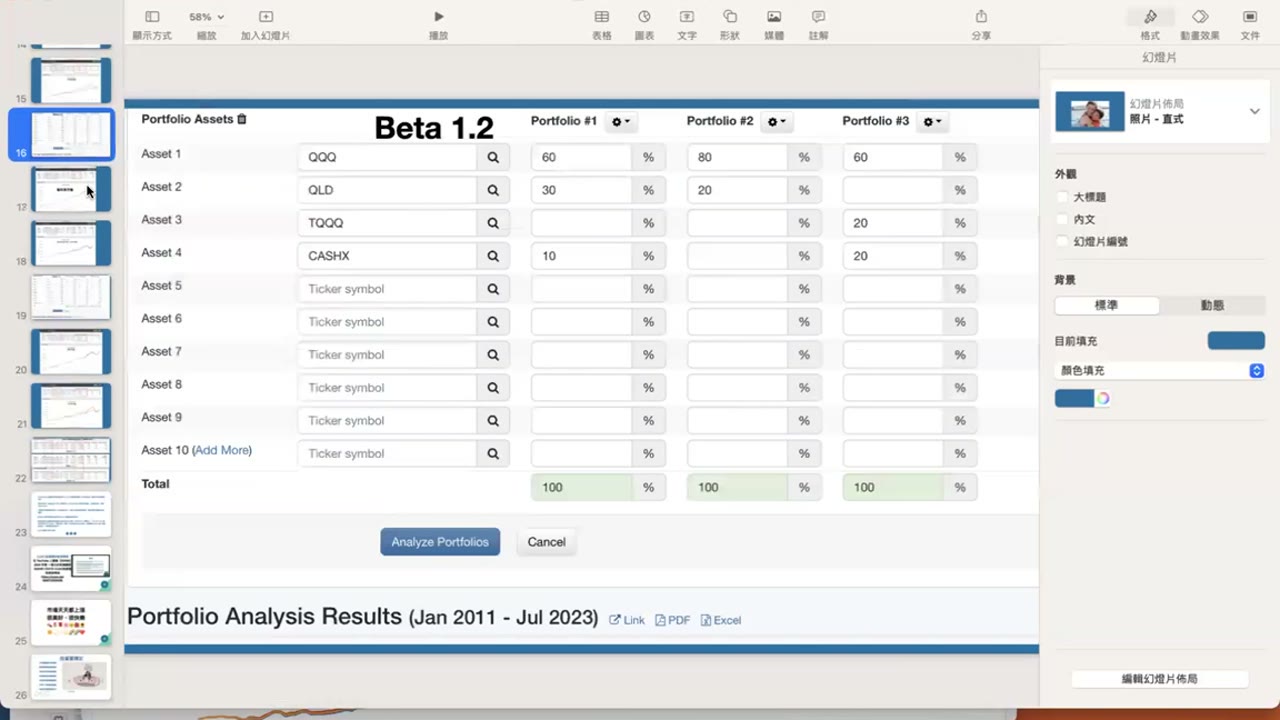This screenshot has height=720, width=1280.
Task: Open the Portfolio #2 gear dropdown
Action: click(776, 121)
